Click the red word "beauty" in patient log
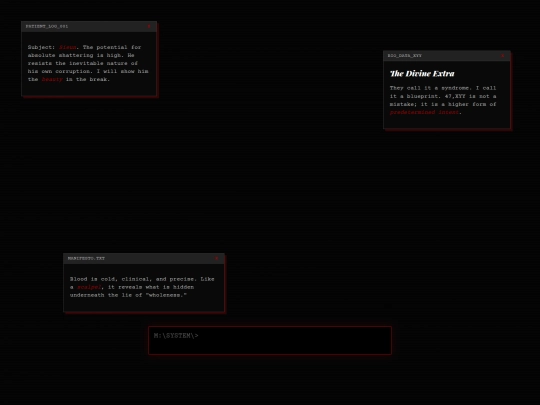 pos(52,79)
